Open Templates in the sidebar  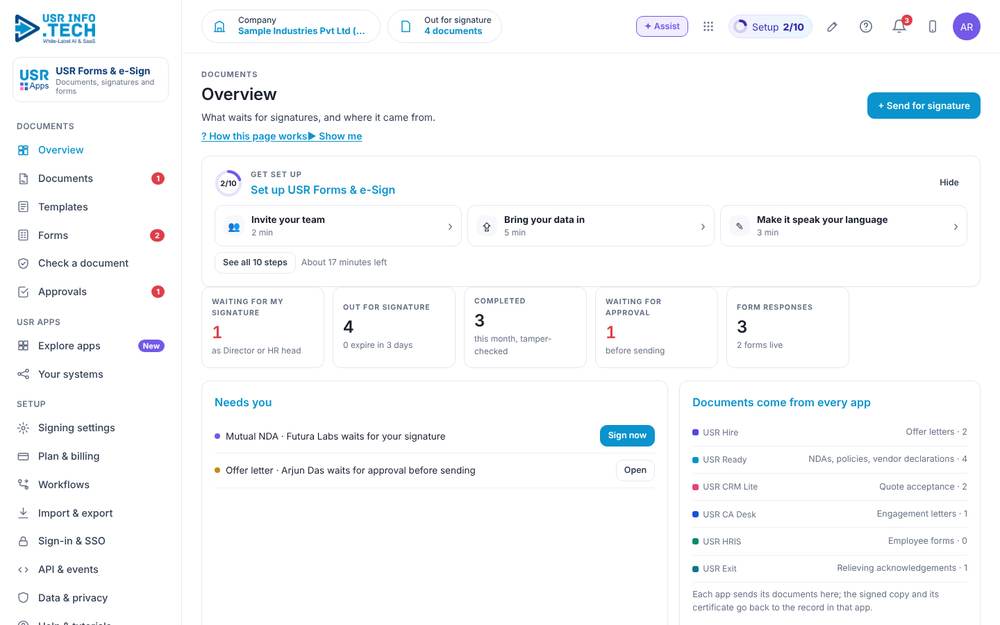point(91,207)
